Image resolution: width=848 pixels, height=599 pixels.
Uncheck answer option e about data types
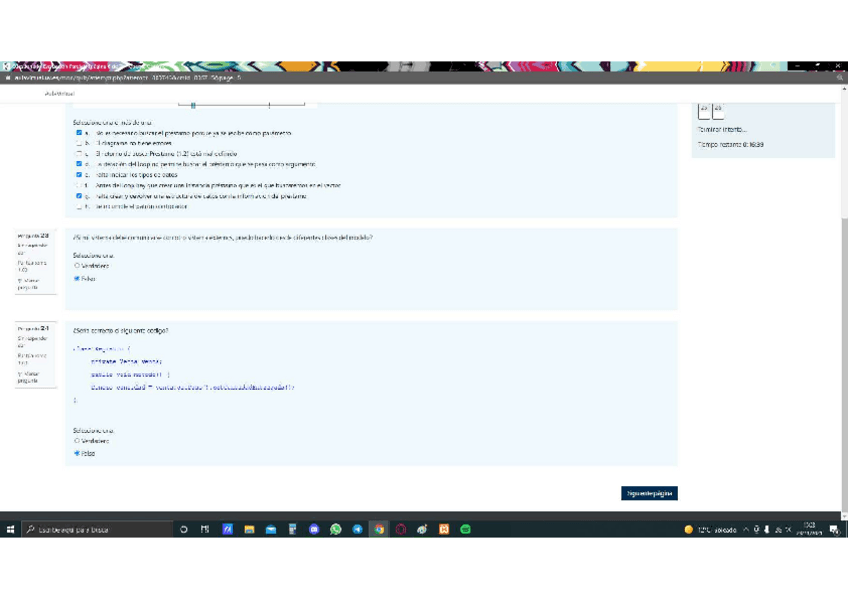pos(79,175)
